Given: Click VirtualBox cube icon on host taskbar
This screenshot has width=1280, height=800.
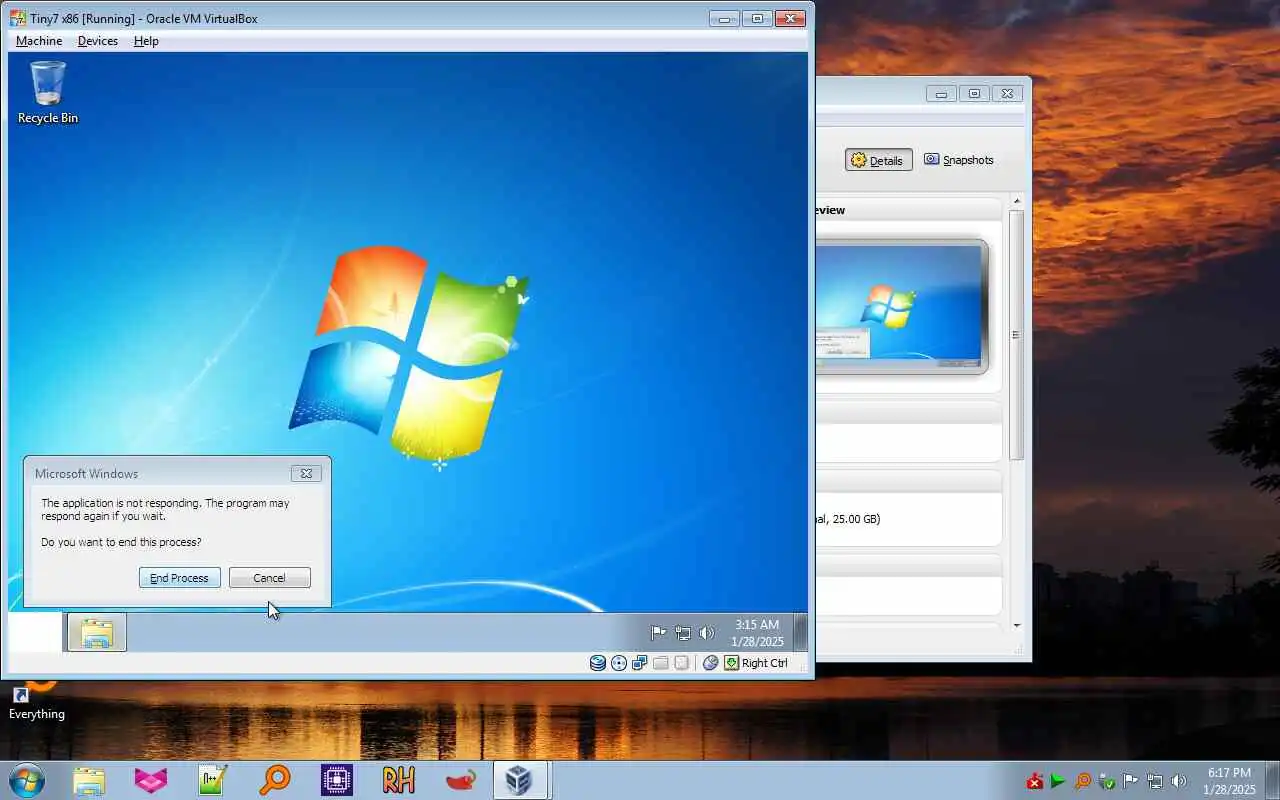Looking at the screenshot, I should click(520, 780).
